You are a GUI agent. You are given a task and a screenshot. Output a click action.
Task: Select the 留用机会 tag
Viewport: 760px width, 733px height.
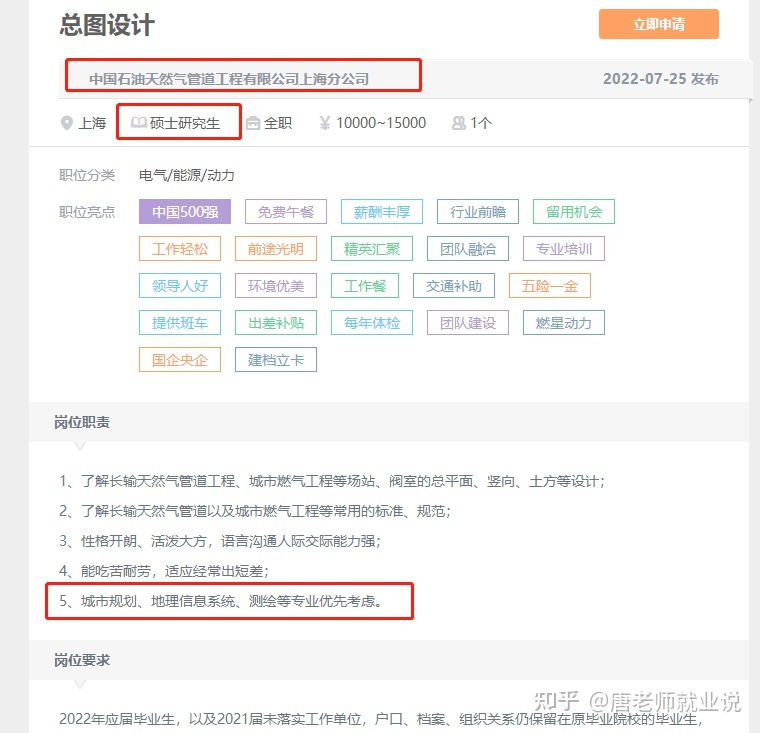[573, 212]
